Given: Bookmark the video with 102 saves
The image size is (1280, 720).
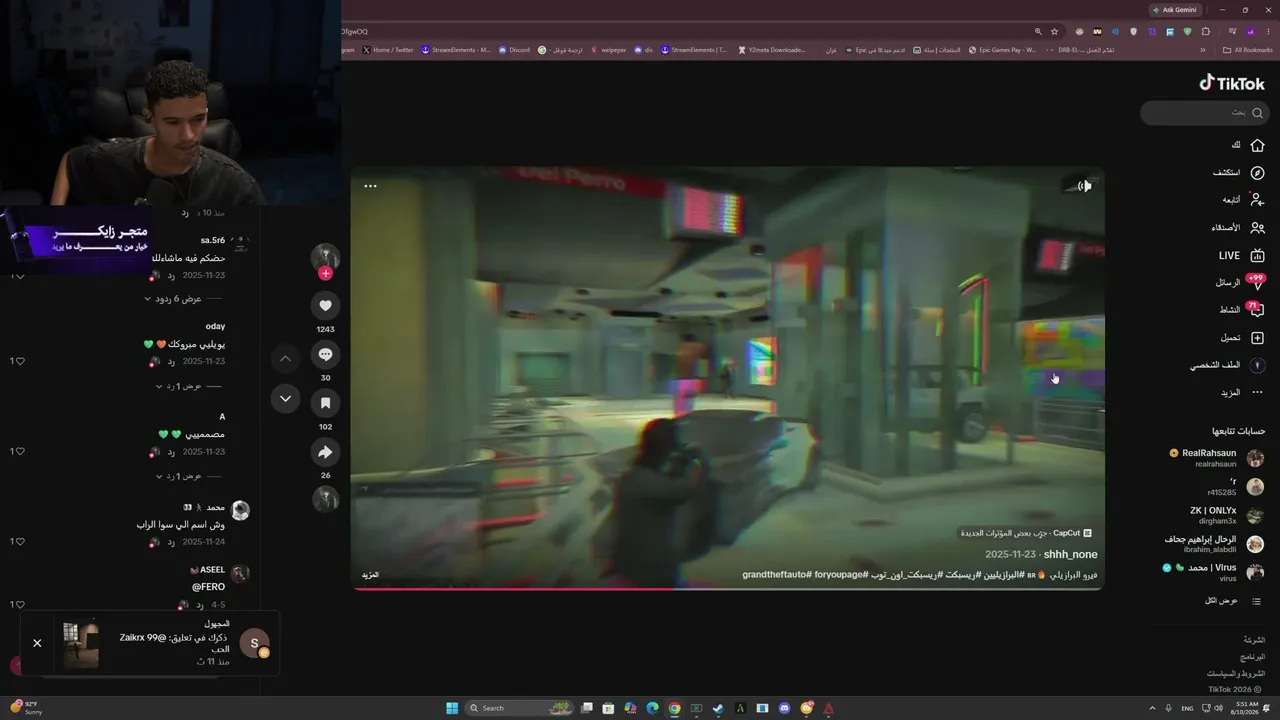Looking at the screenshot, I should 325,403.
